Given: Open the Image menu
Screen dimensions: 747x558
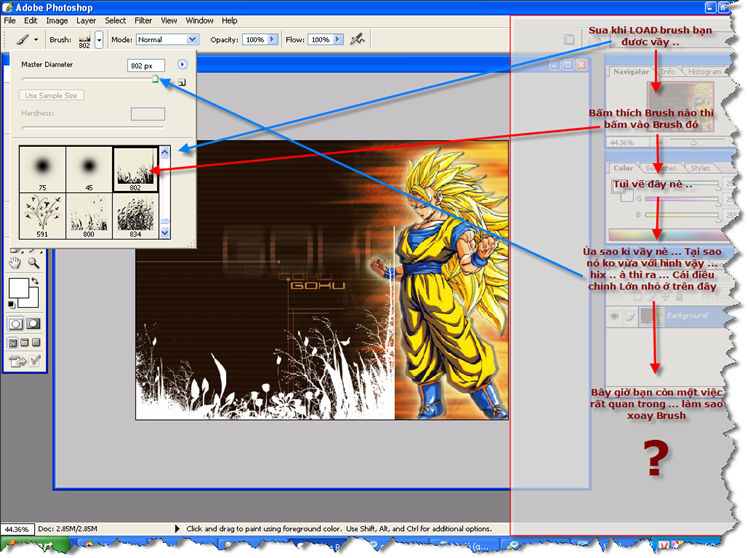Looking at the screenshot, I should pyautogui.click(x=57, y=20).
